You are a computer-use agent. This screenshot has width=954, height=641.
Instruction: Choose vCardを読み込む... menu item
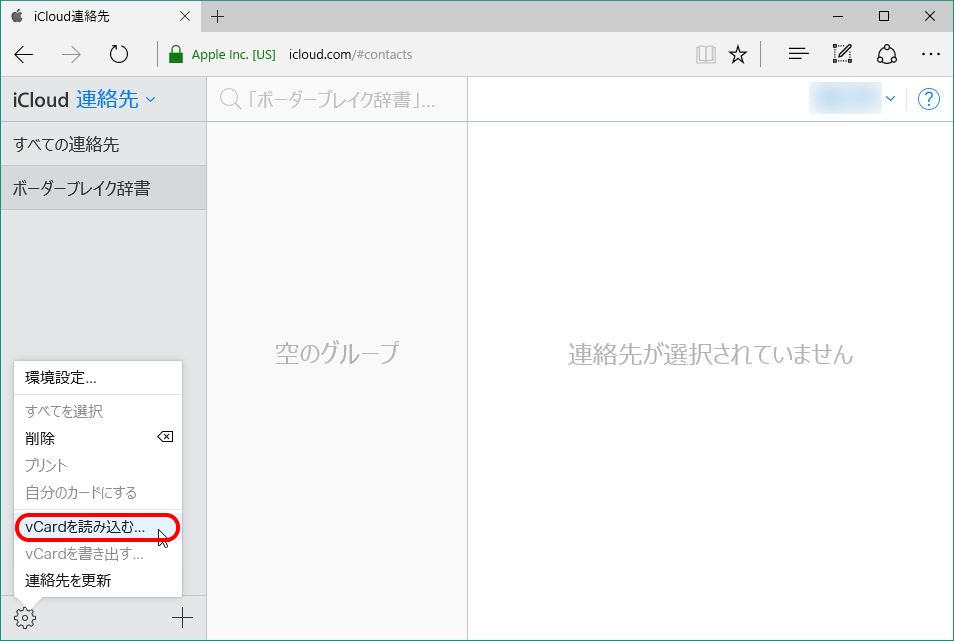point(97,527)
